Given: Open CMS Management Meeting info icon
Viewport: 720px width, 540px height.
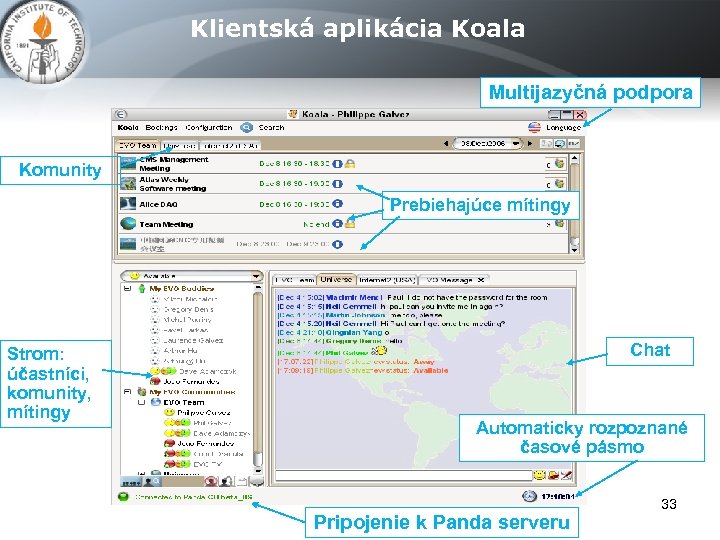Looking at the screenshot, I should pyautogui.click(x=338, y=164).
